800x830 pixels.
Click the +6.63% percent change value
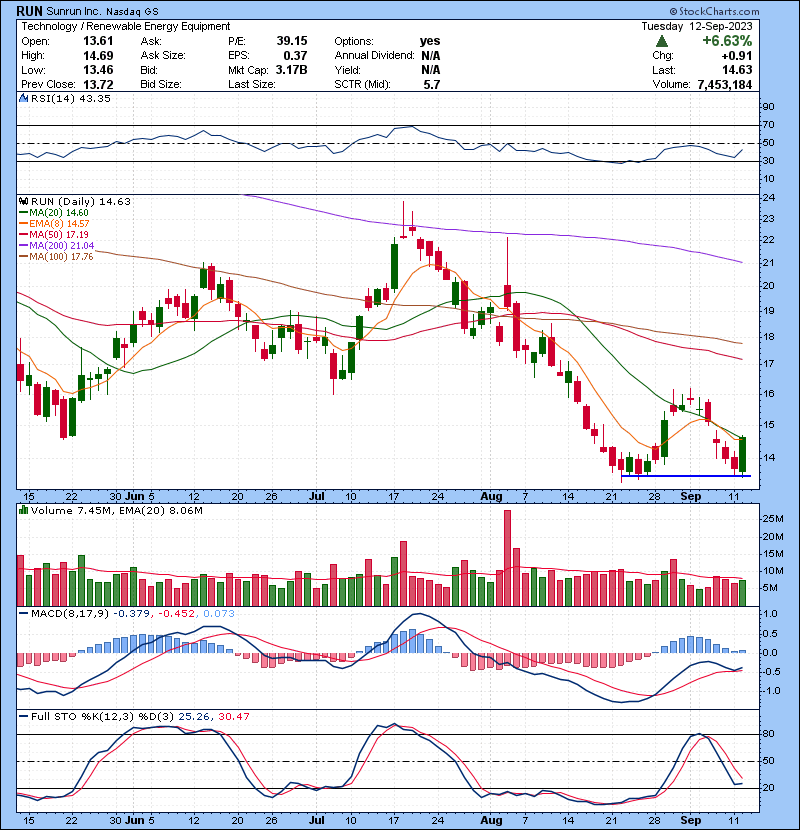(x=727, y=41)
